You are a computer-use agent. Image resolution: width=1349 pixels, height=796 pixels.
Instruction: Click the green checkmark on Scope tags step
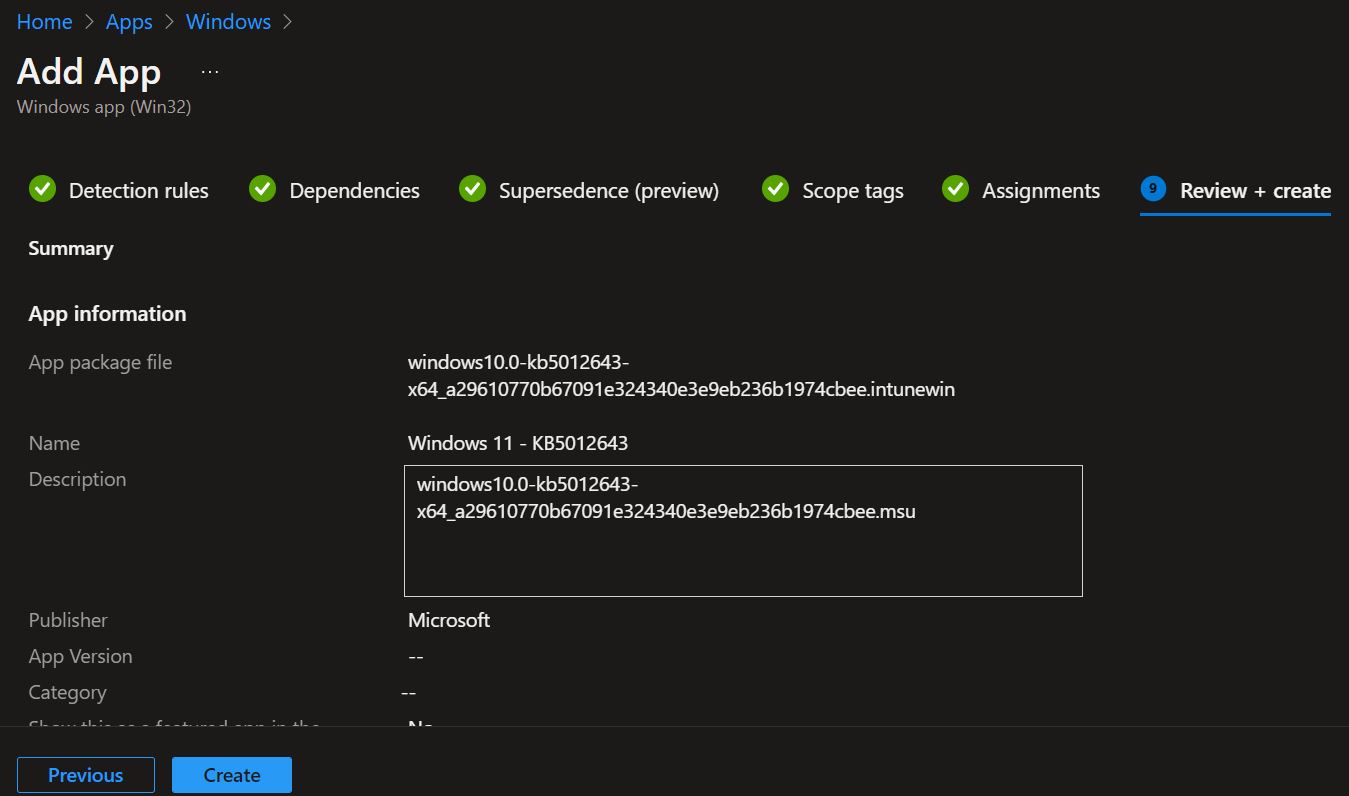[775, 189]
